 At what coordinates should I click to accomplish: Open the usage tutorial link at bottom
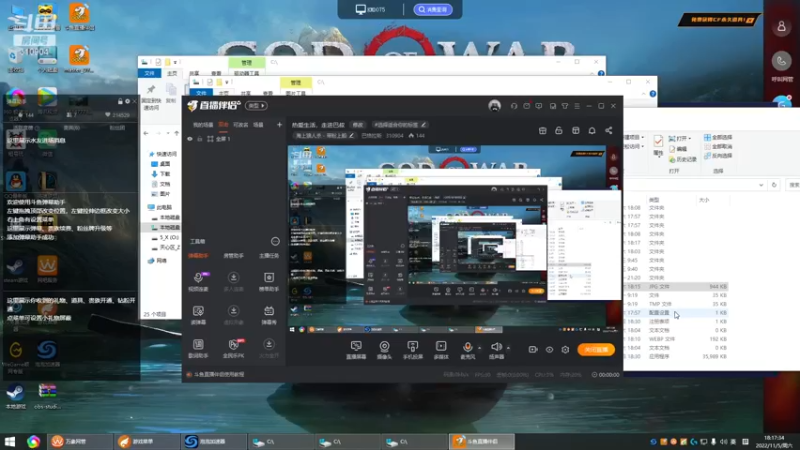click(215, 374)
